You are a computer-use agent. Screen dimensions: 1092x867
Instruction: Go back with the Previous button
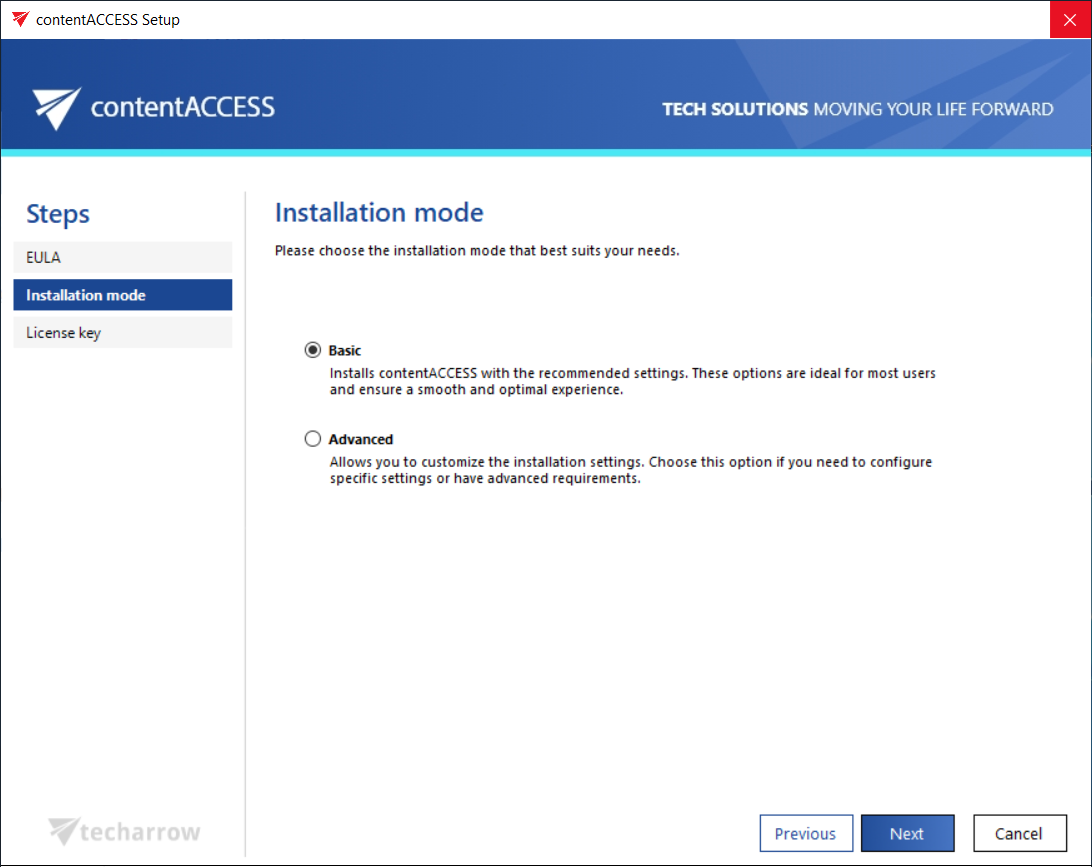805,833
